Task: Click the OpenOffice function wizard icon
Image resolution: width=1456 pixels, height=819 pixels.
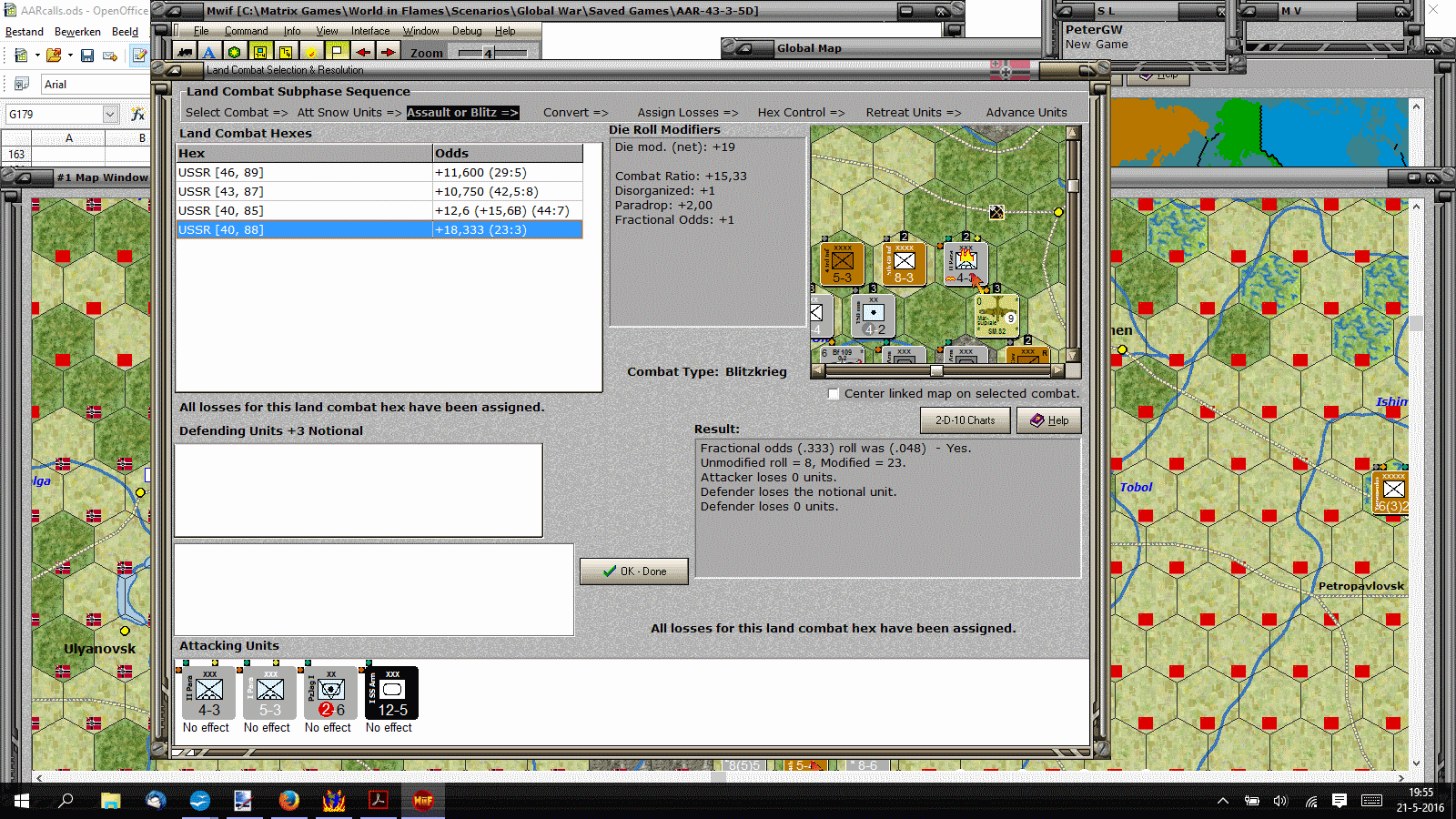Action: click(138, 114)
